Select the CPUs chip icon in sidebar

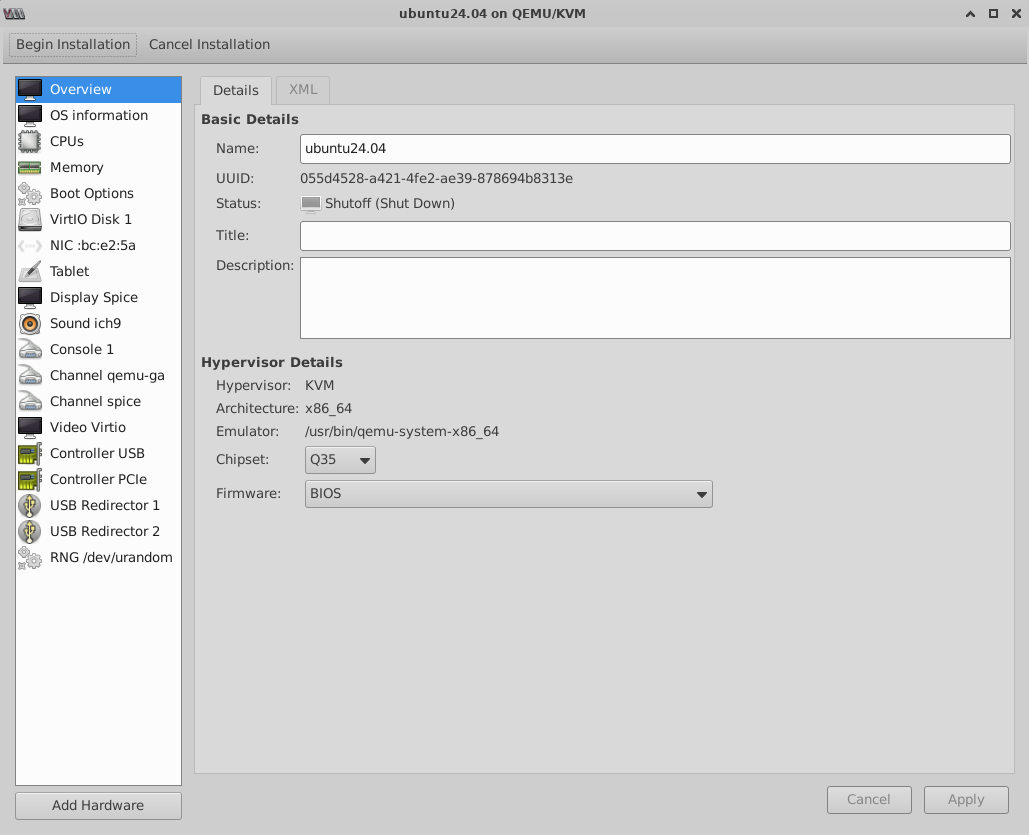pos(30,141)
